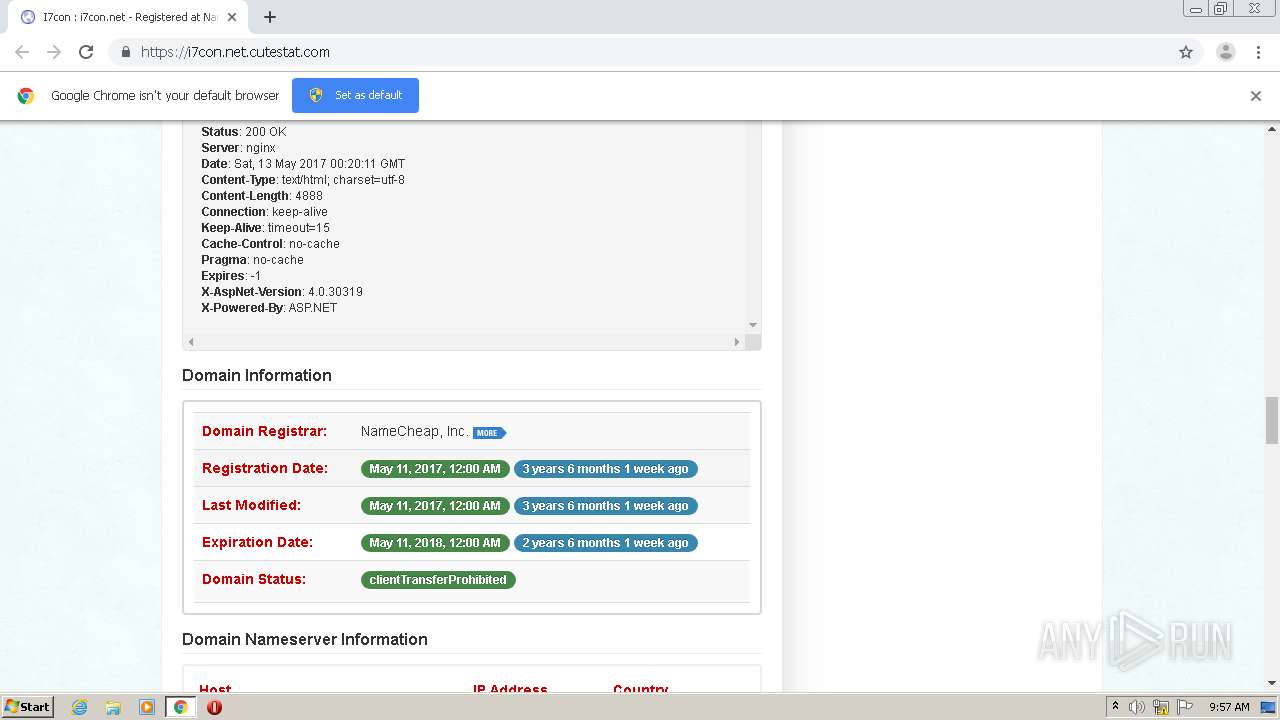Click the Domain Registrar label
The image size is (1280, 720).
click(x=264, y=431)
